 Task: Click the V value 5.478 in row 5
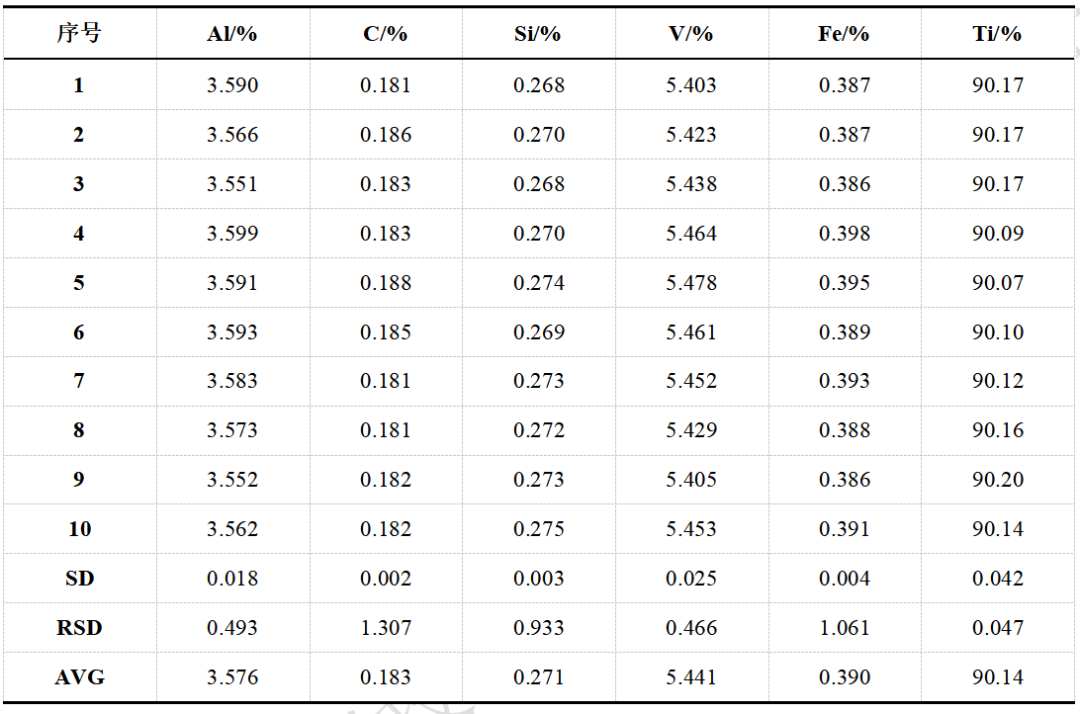coord(691,283)
